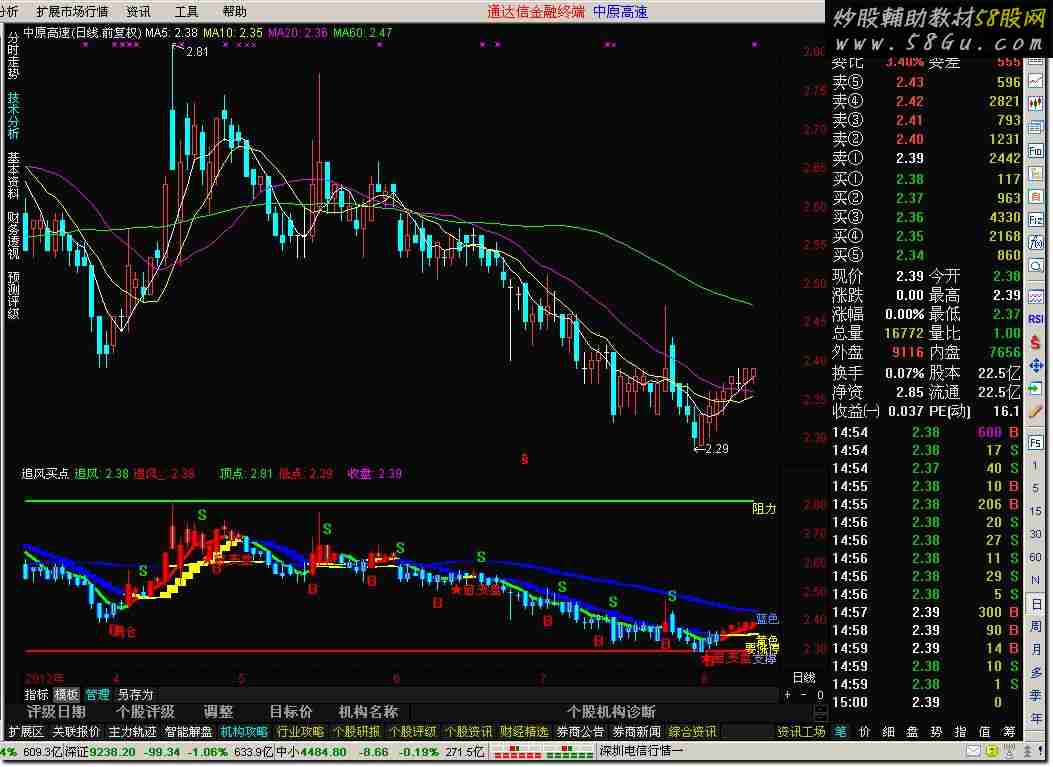
Task: Open the 主力轨迹 bottom tab
Action: 132,731
